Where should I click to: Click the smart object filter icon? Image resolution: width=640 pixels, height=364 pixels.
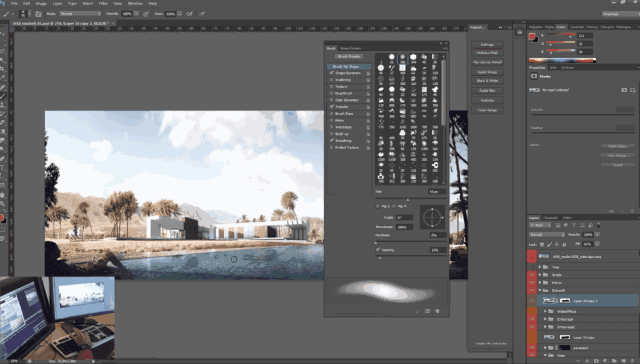(x=590, y=225)
